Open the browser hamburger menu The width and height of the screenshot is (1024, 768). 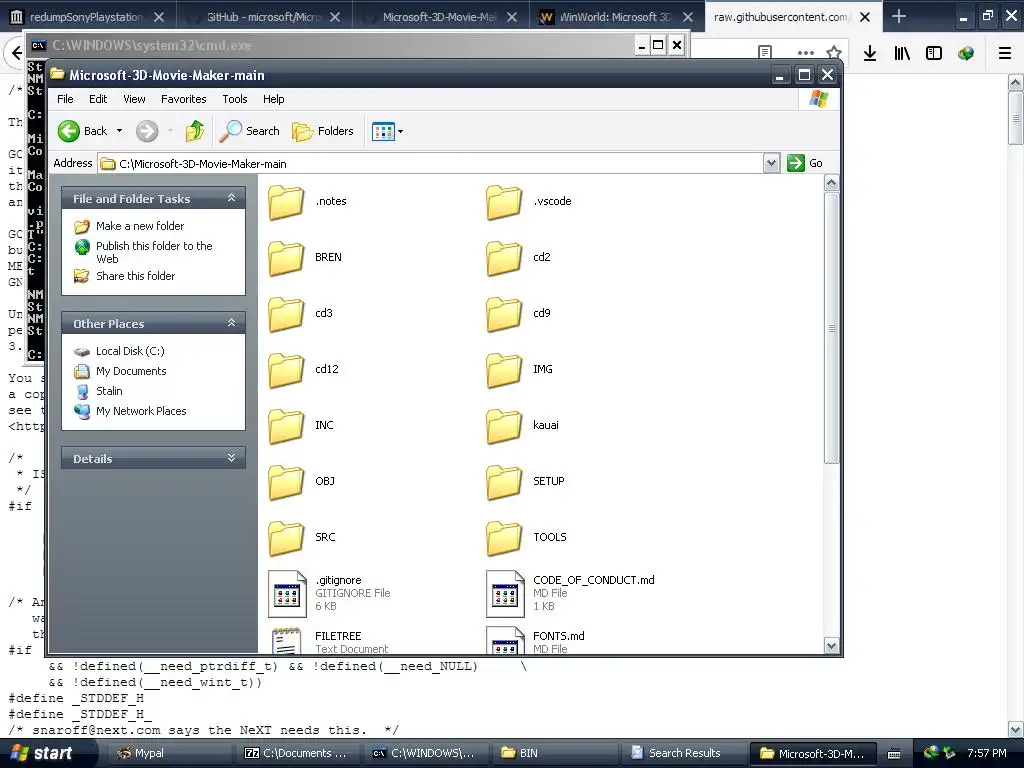[x=1005, y=54]
